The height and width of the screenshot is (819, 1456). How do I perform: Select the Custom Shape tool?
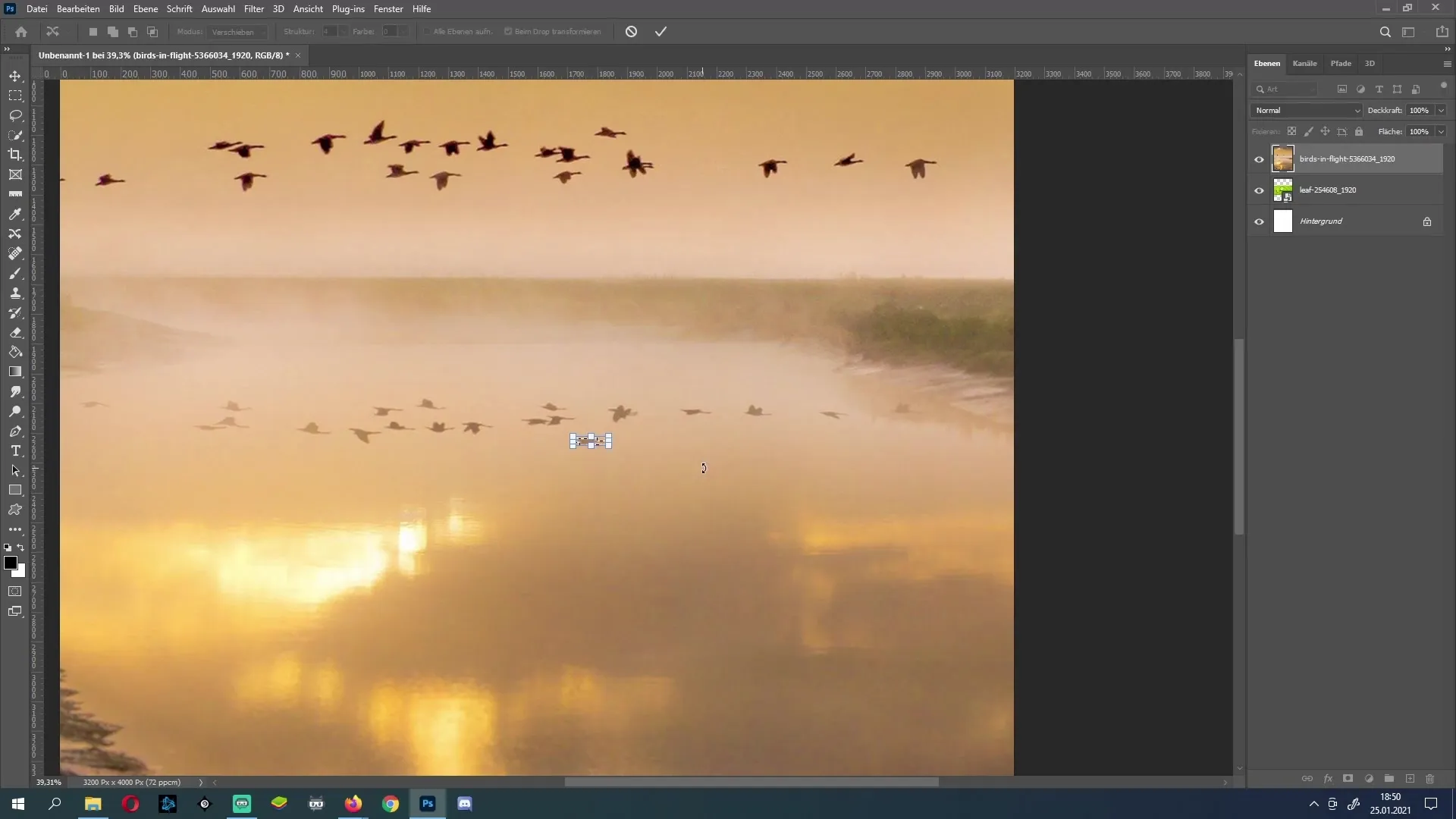15,510
